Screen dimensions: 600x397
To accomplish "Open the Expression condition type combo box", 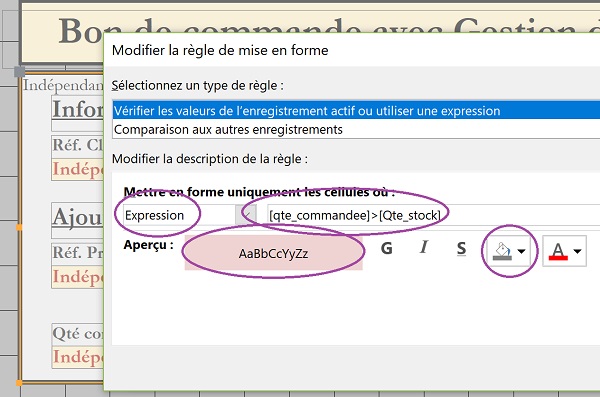I will 189,215.
